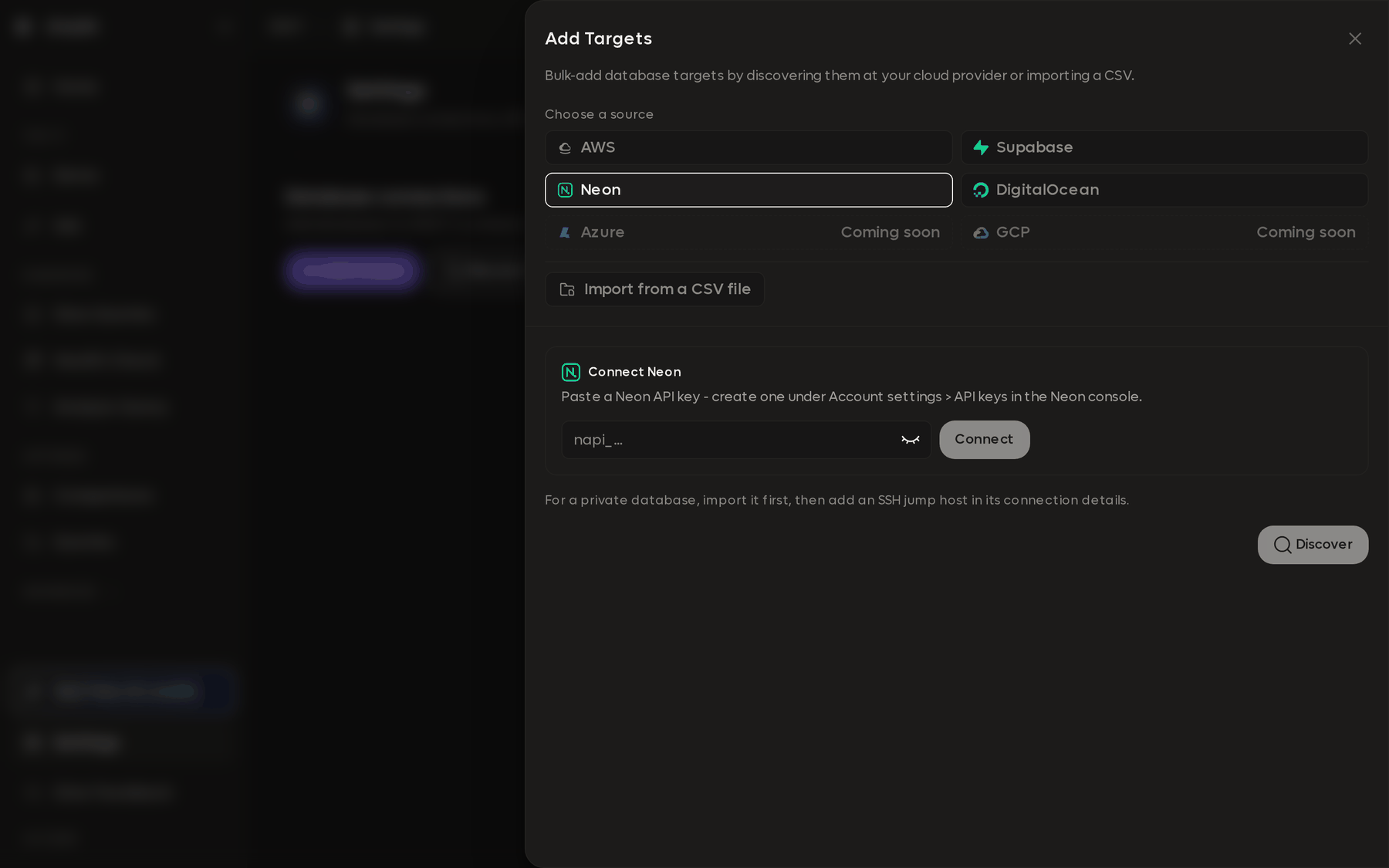This screenshot has width=1389, height=868.
Task: Click the 'Choose a source' label
Action: click(x=599, y=114)
